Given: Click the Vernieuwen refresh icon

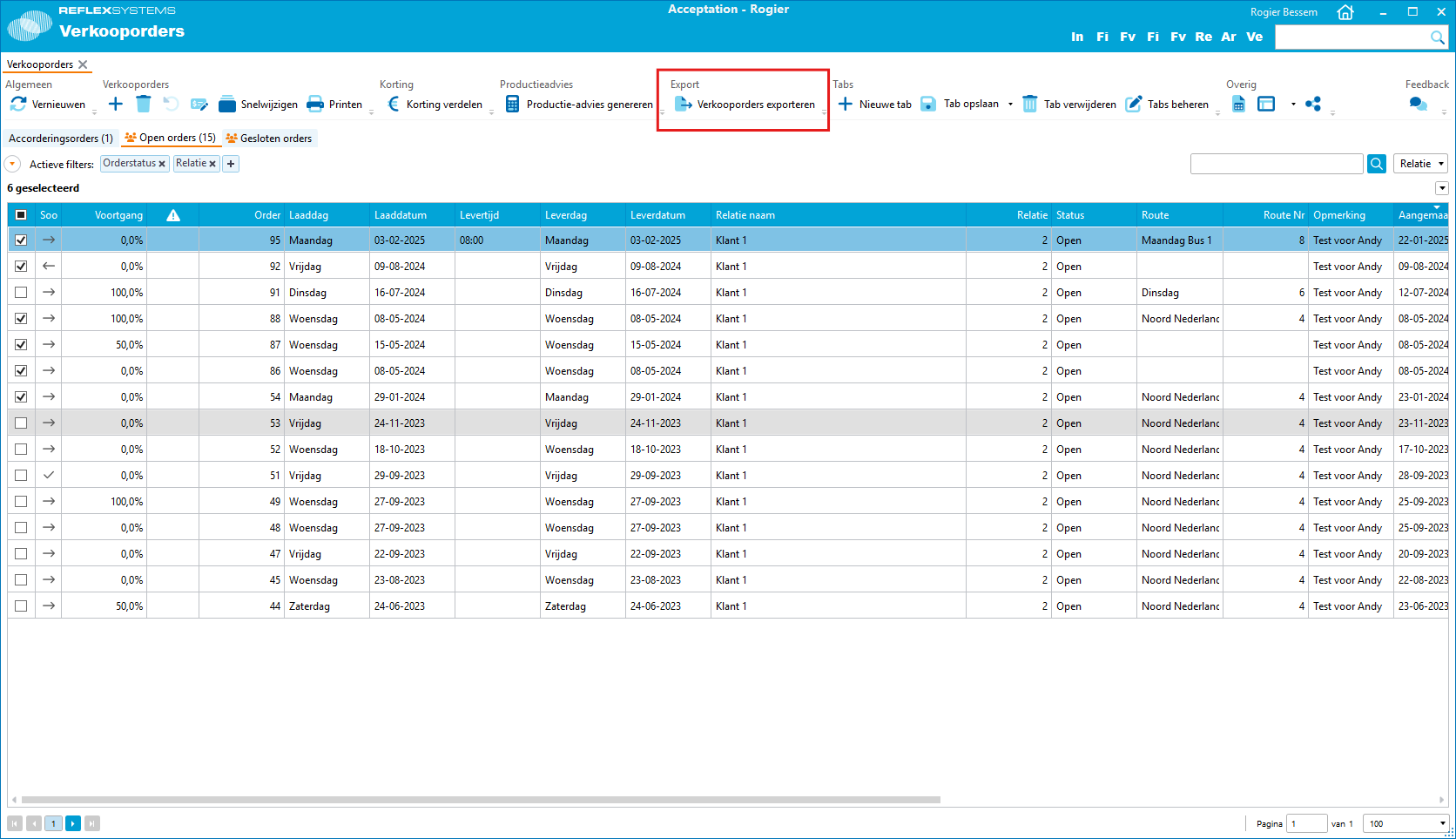Looking at the screenshot, I should 18,105.
